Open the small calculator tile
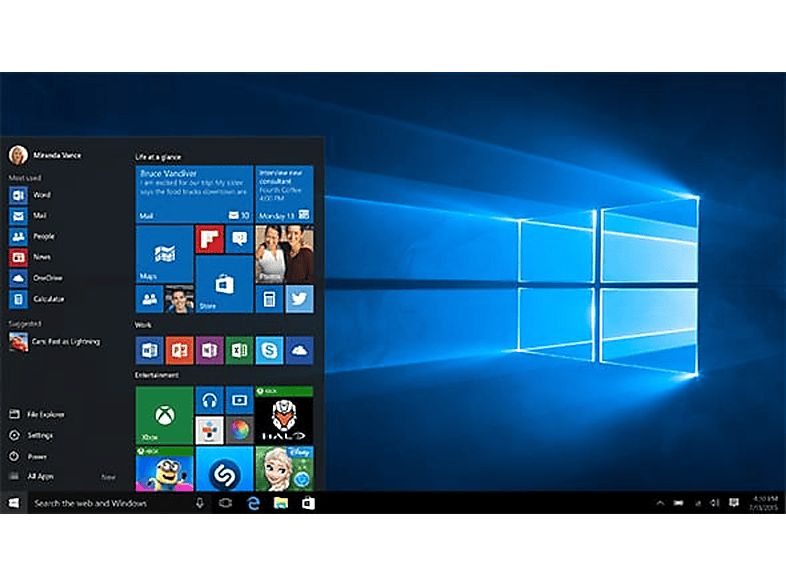786x587 pixels. tap(269, 299)
